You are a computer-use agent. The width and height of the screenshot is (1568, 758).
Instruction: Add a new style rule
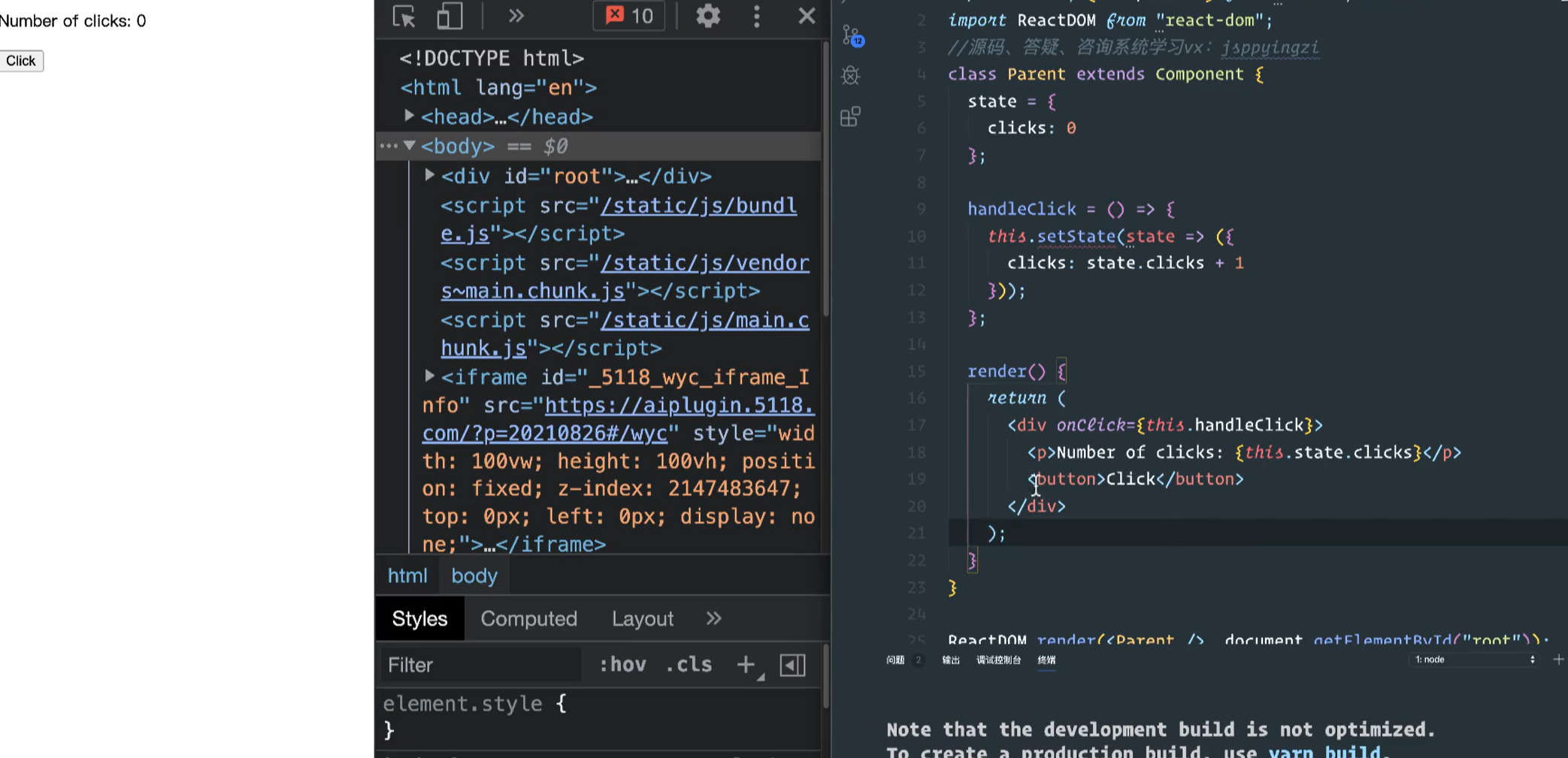(x=746, y=665)
